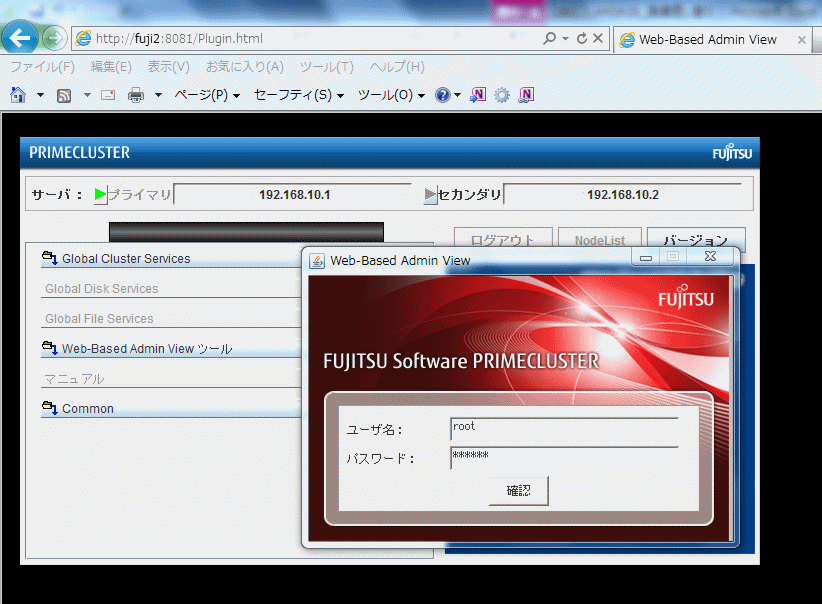Click primary server field 192.168.10.1

293,195
